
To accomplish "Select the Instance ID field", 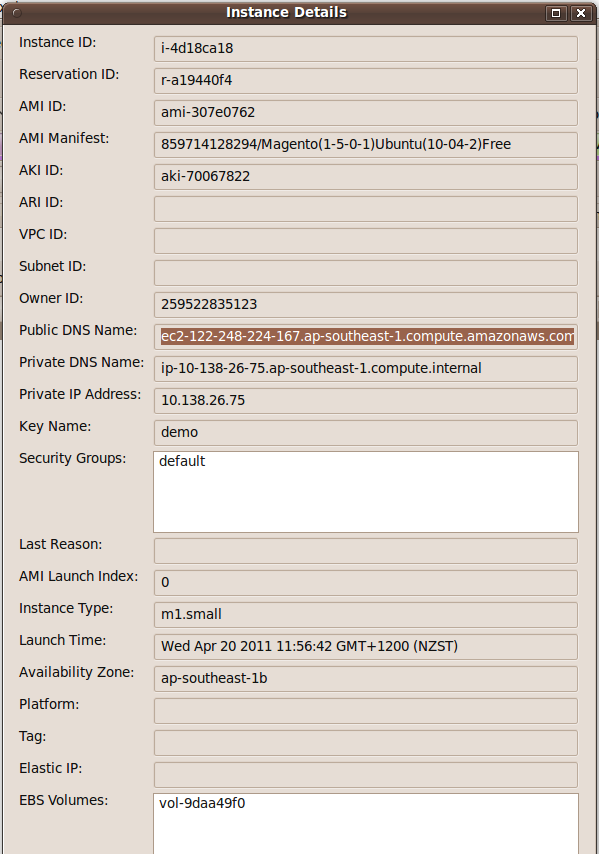I will [x=365, y=49].
